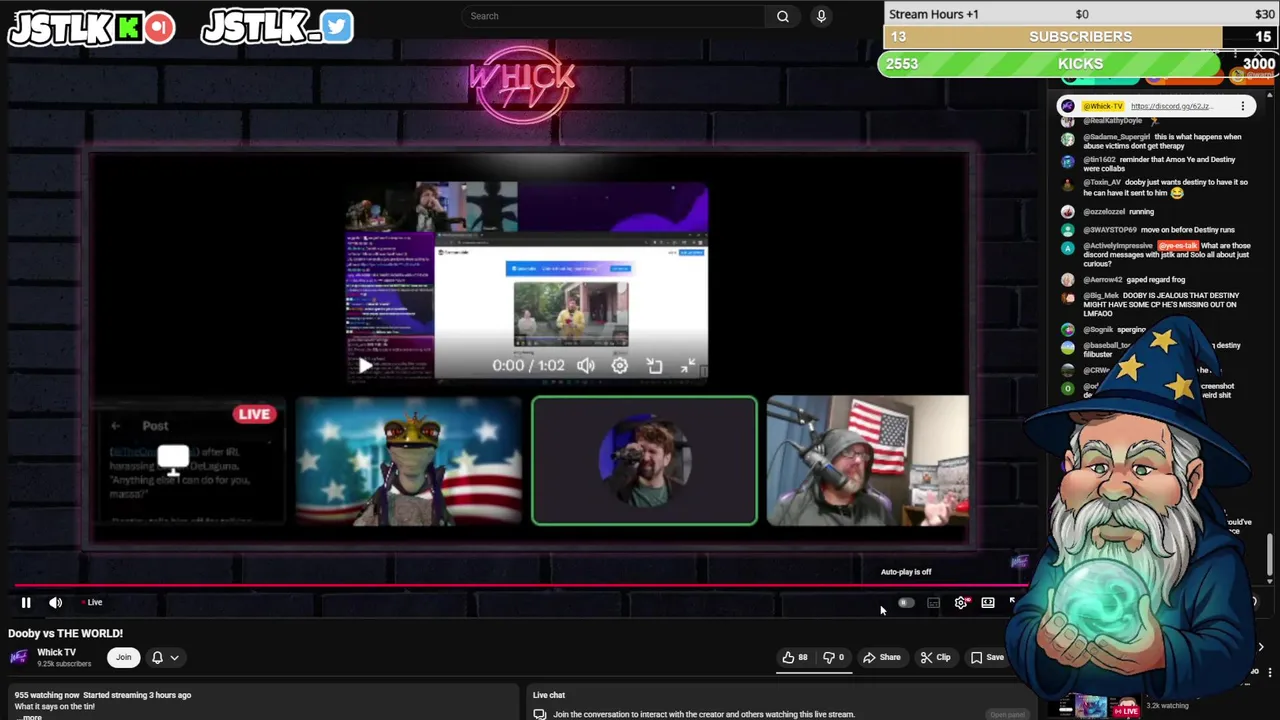Open @tin1602 user avatar

1068,161
